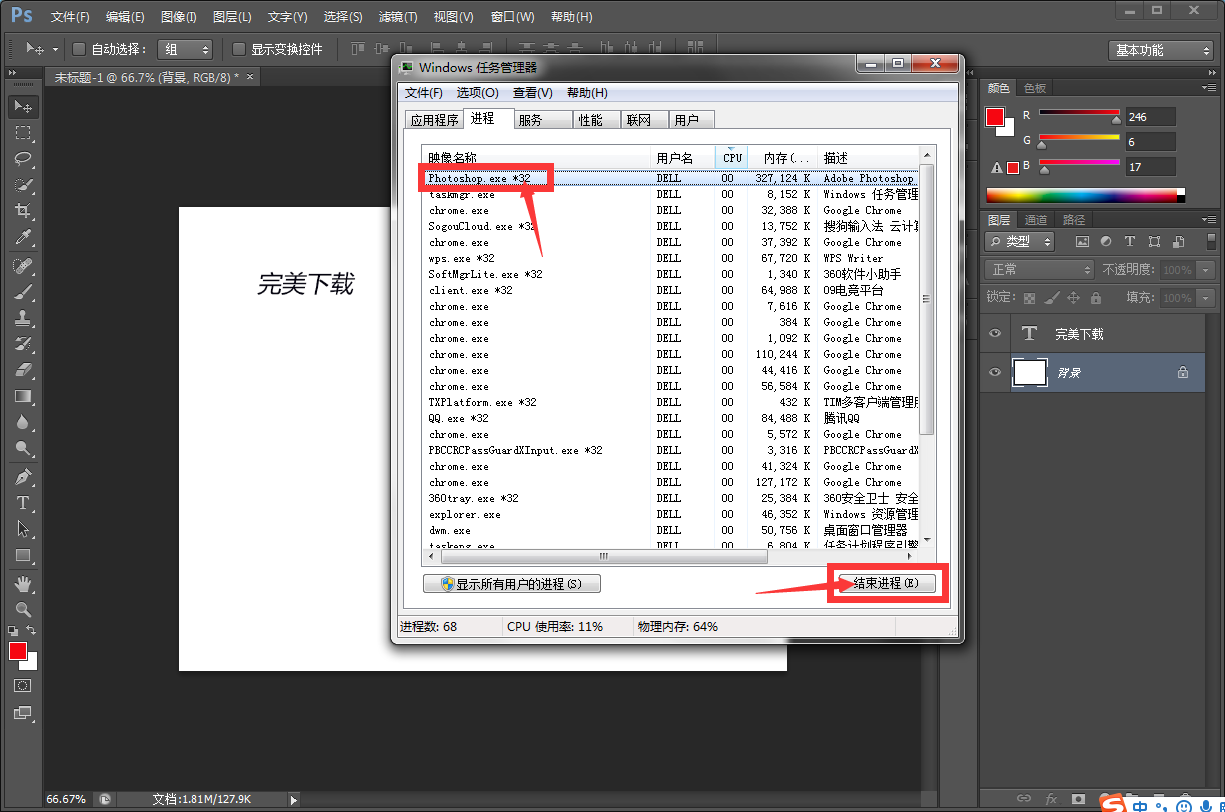
Task: Open the 类型 layer filter dropdown
Action: point(1021,241)
